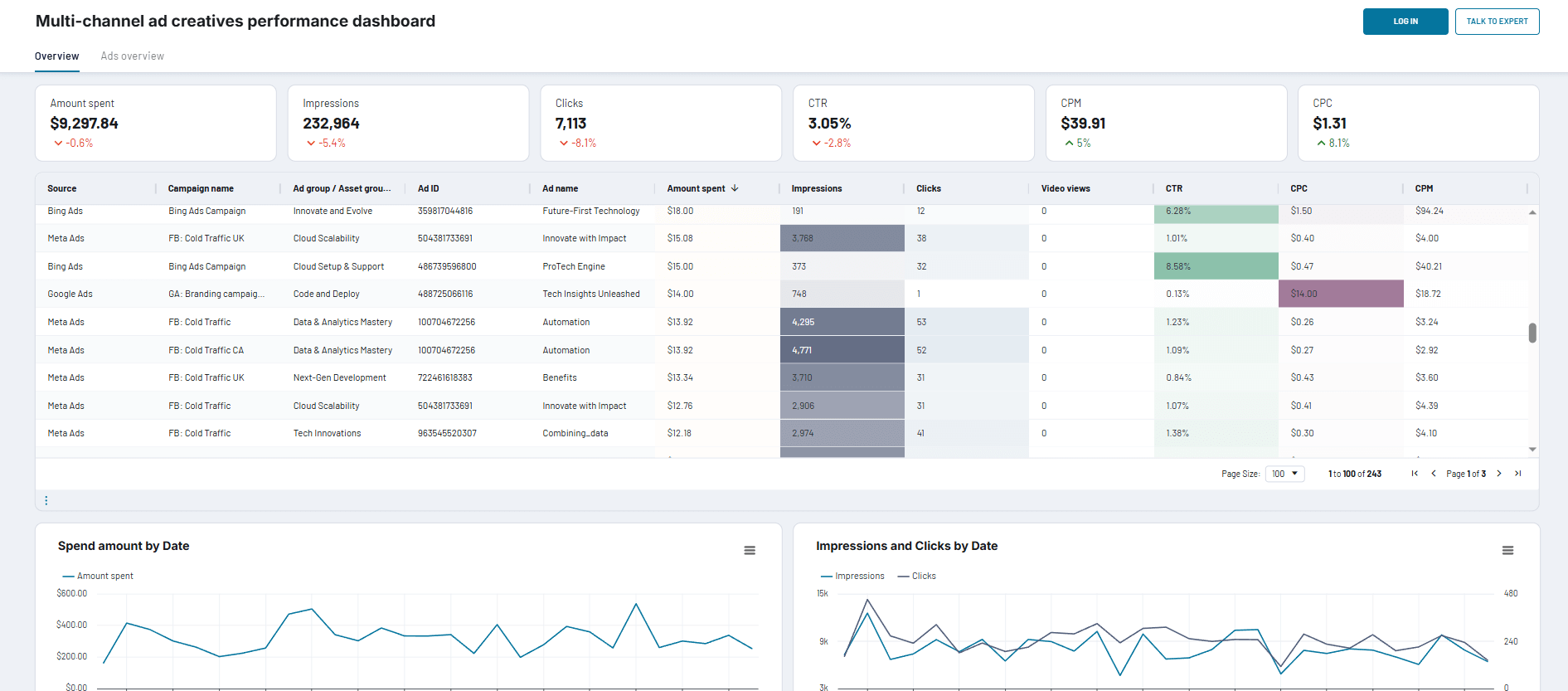Click the Amount spent descending sort arrow
Screen dimensions: 1568x691
click(x=735, y=188)
